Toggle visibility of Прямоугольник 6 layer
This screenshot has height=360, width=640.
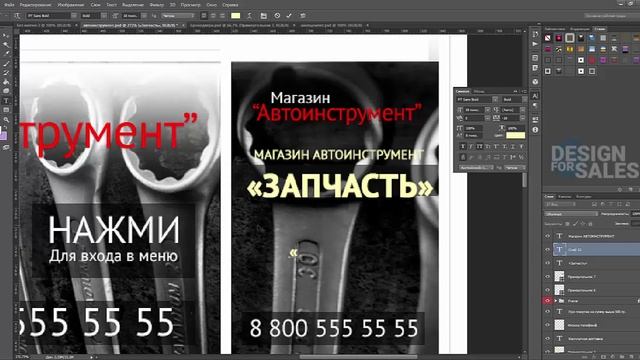pyautogui.click(x=548, y=290)
